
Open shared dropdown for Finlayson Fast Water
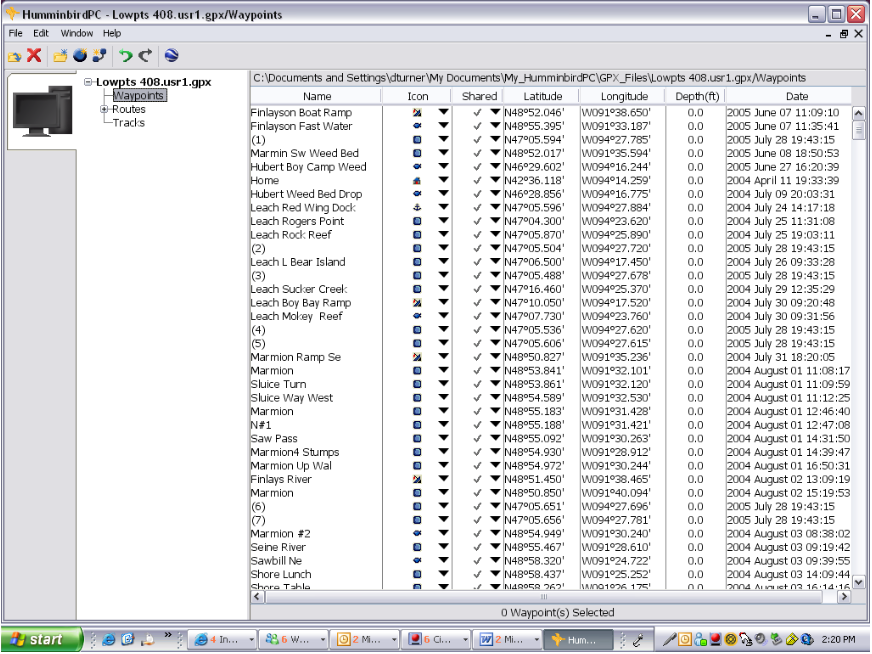495,126
